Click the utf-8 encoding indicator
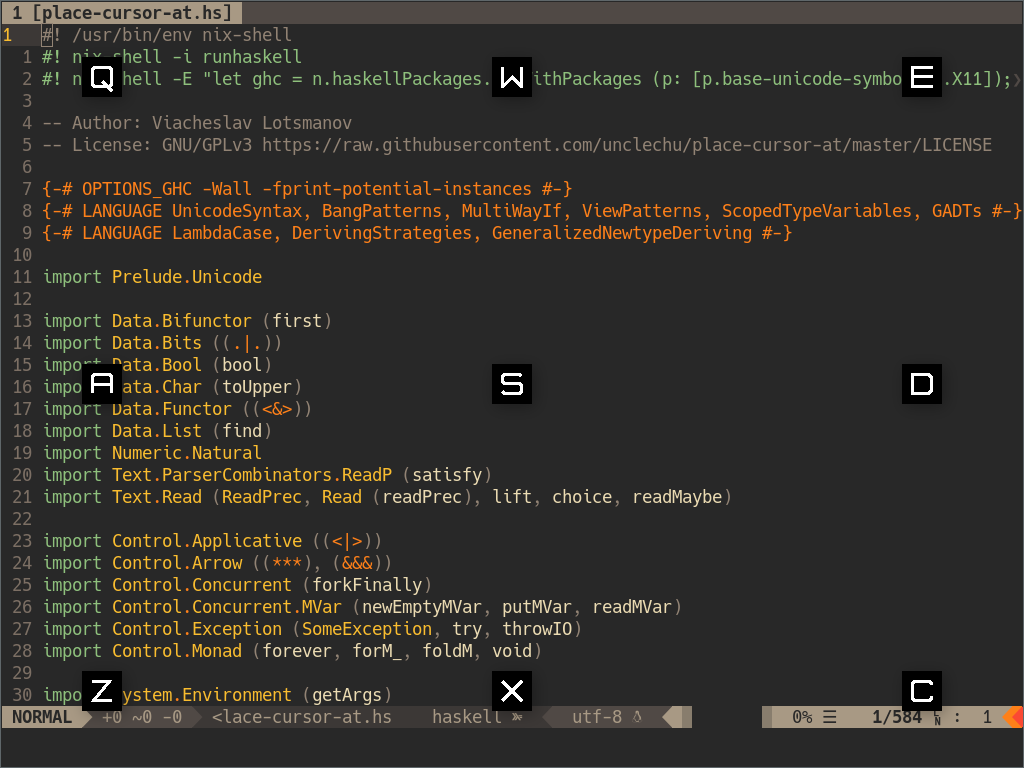This screenshot has height=768, width=1024. coord(597,717)
